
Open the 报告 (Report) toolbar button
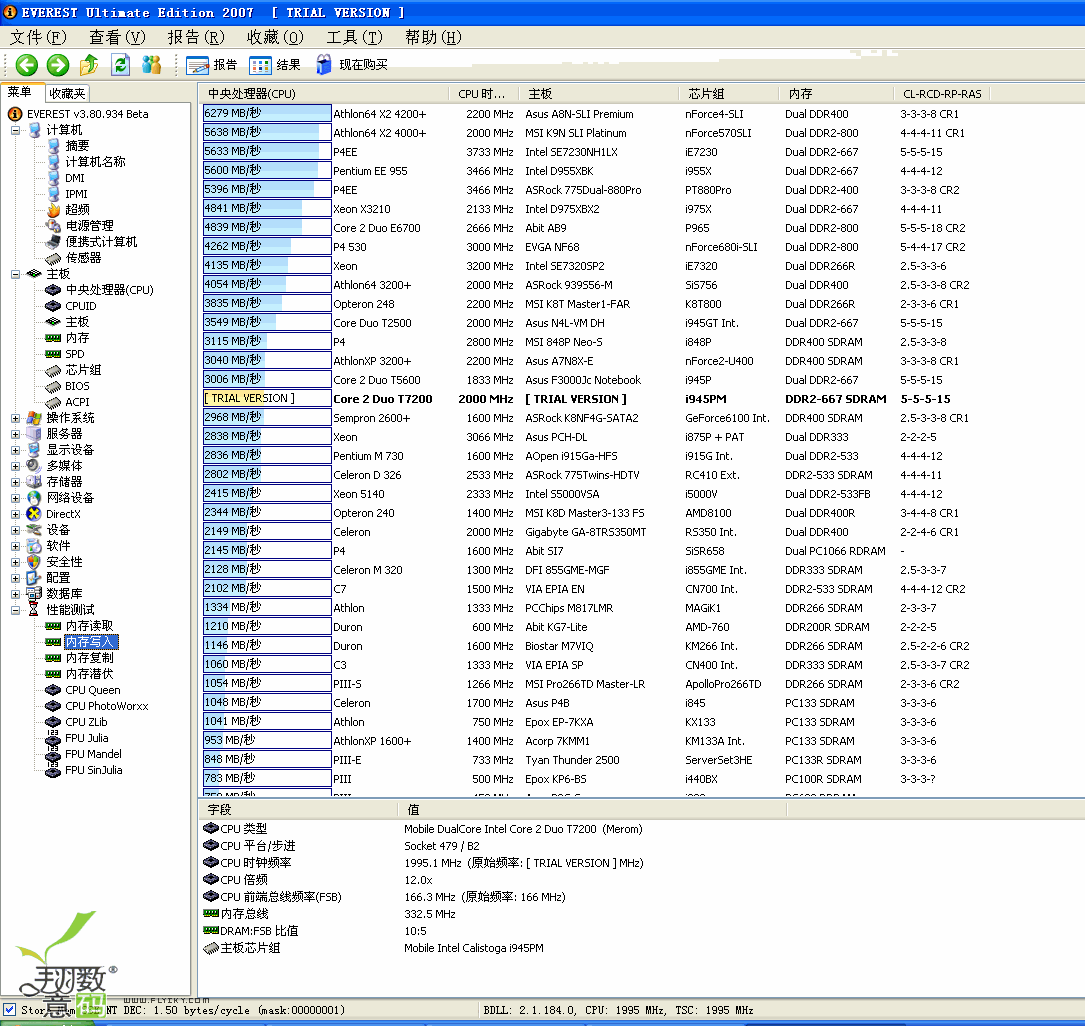click(212, 65)
